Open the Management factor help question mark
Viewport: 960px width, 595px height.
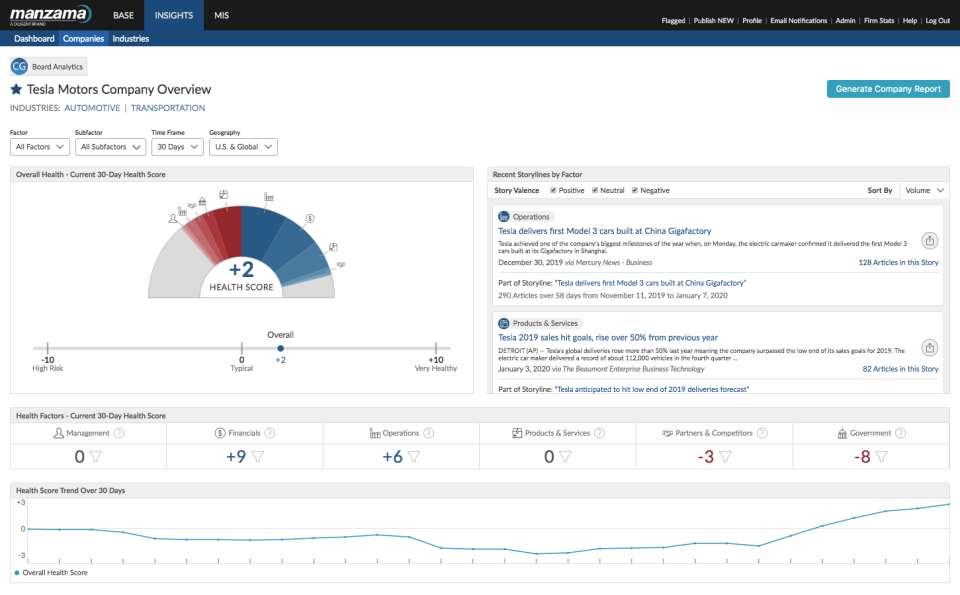(x=119, y=433)
